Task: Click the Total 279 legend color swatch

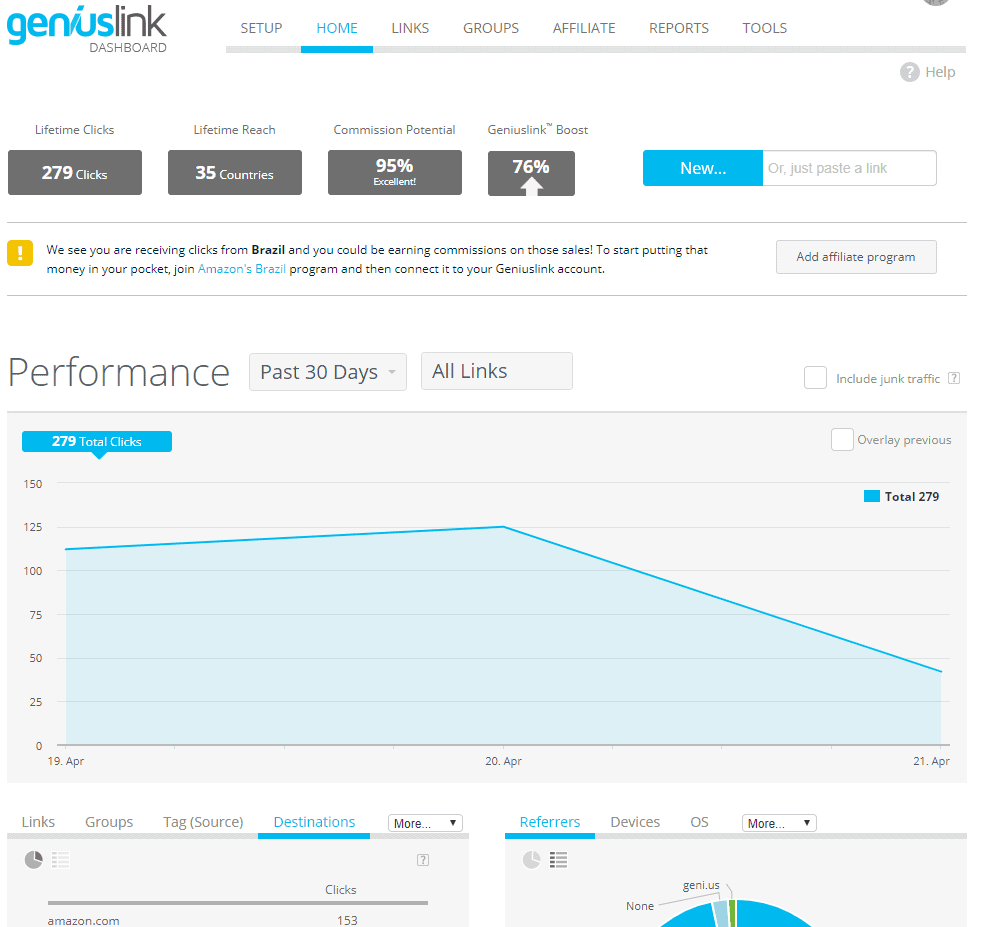Action: click(x=872, y=496)
